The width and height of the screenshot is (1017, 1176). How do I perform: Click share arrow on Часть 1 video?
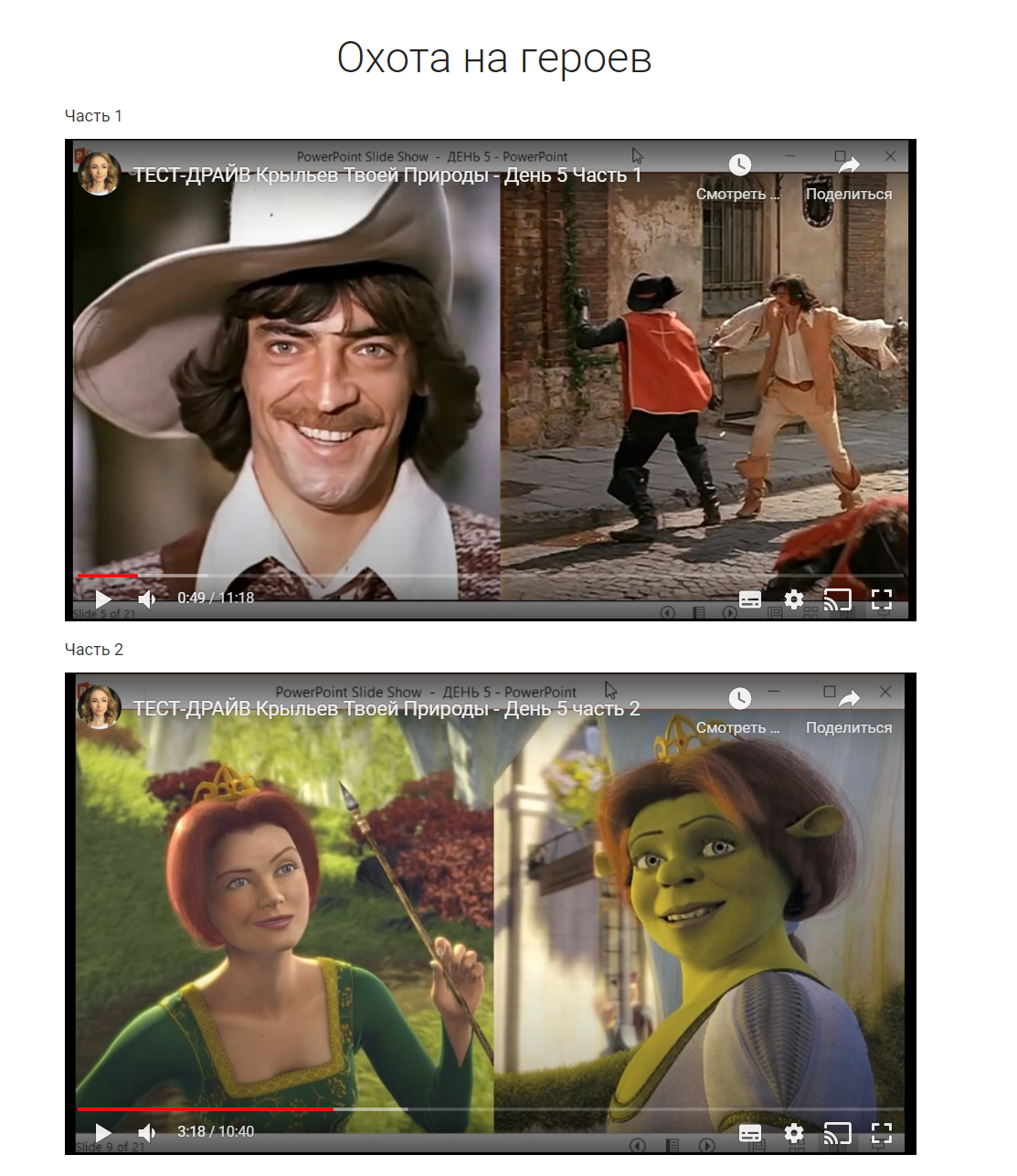tap(849, 164)
